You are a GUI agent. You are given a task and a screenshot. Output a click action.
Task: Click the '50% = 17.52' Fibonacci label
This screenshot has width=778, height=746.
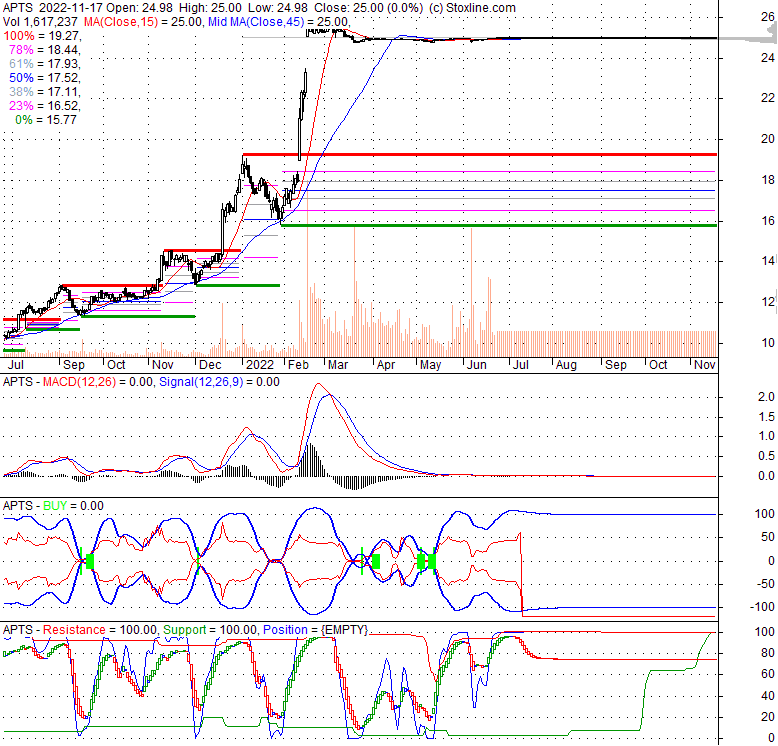(x=44, y=78)
